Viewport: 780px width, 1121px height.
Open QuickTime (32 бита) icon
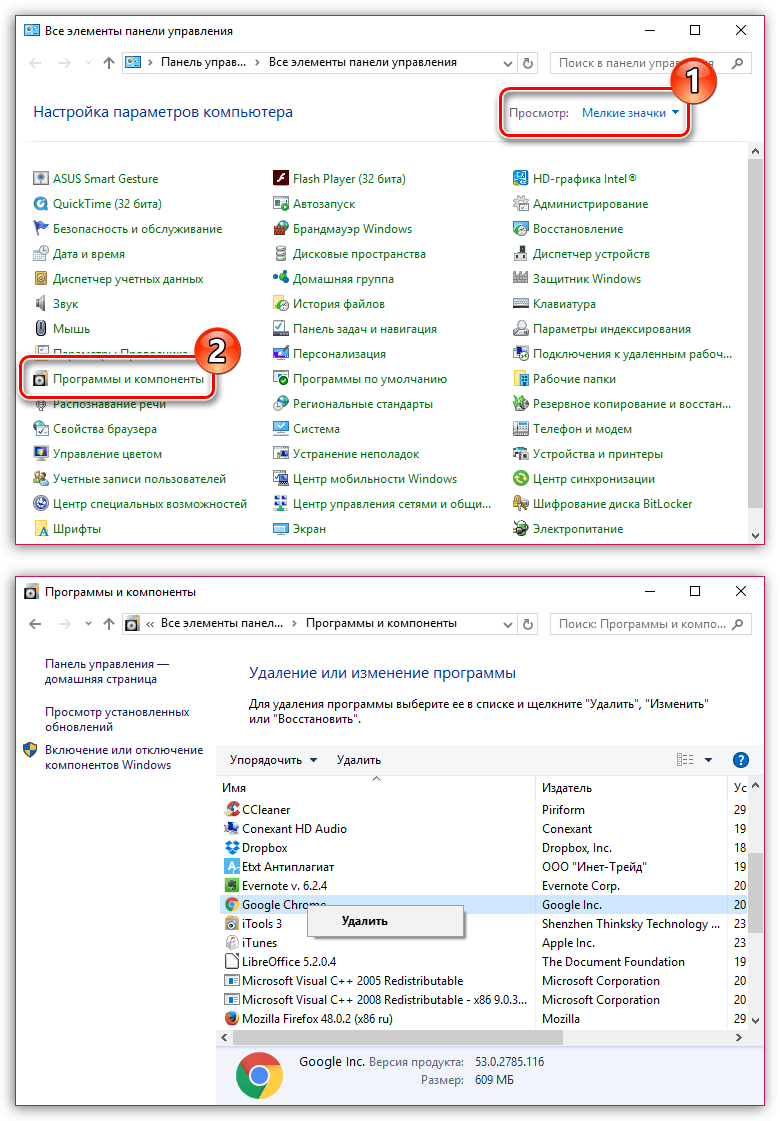click(41, 204)
